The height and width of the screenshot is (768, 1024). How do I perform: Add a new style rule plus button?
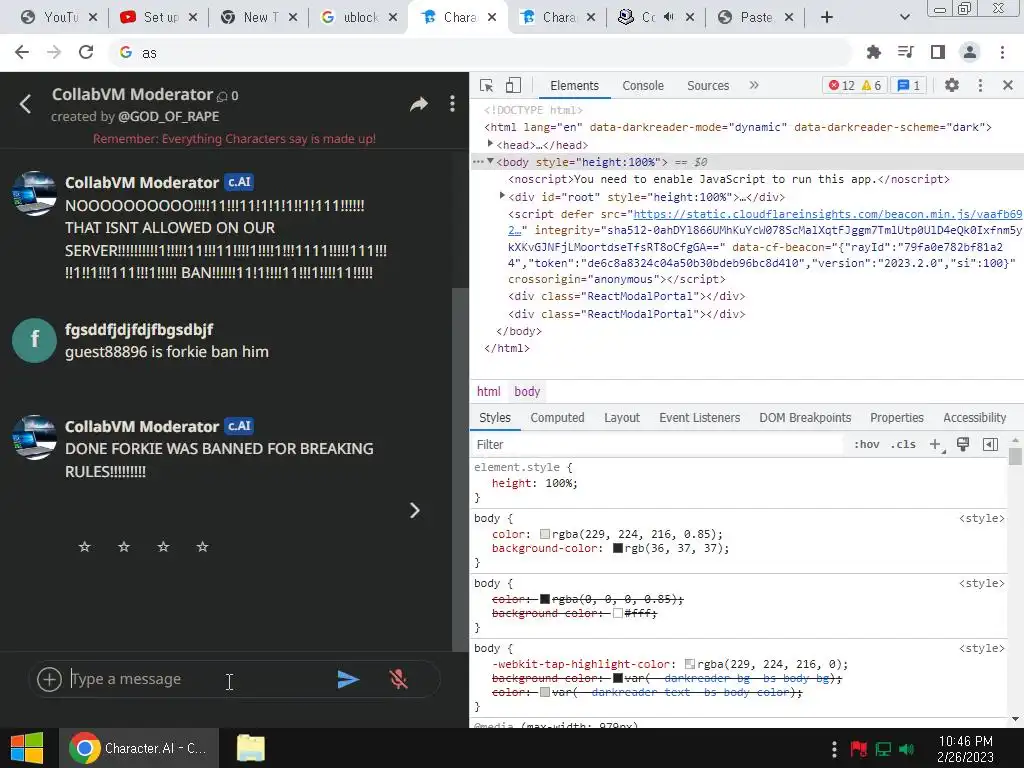[935, 445]
